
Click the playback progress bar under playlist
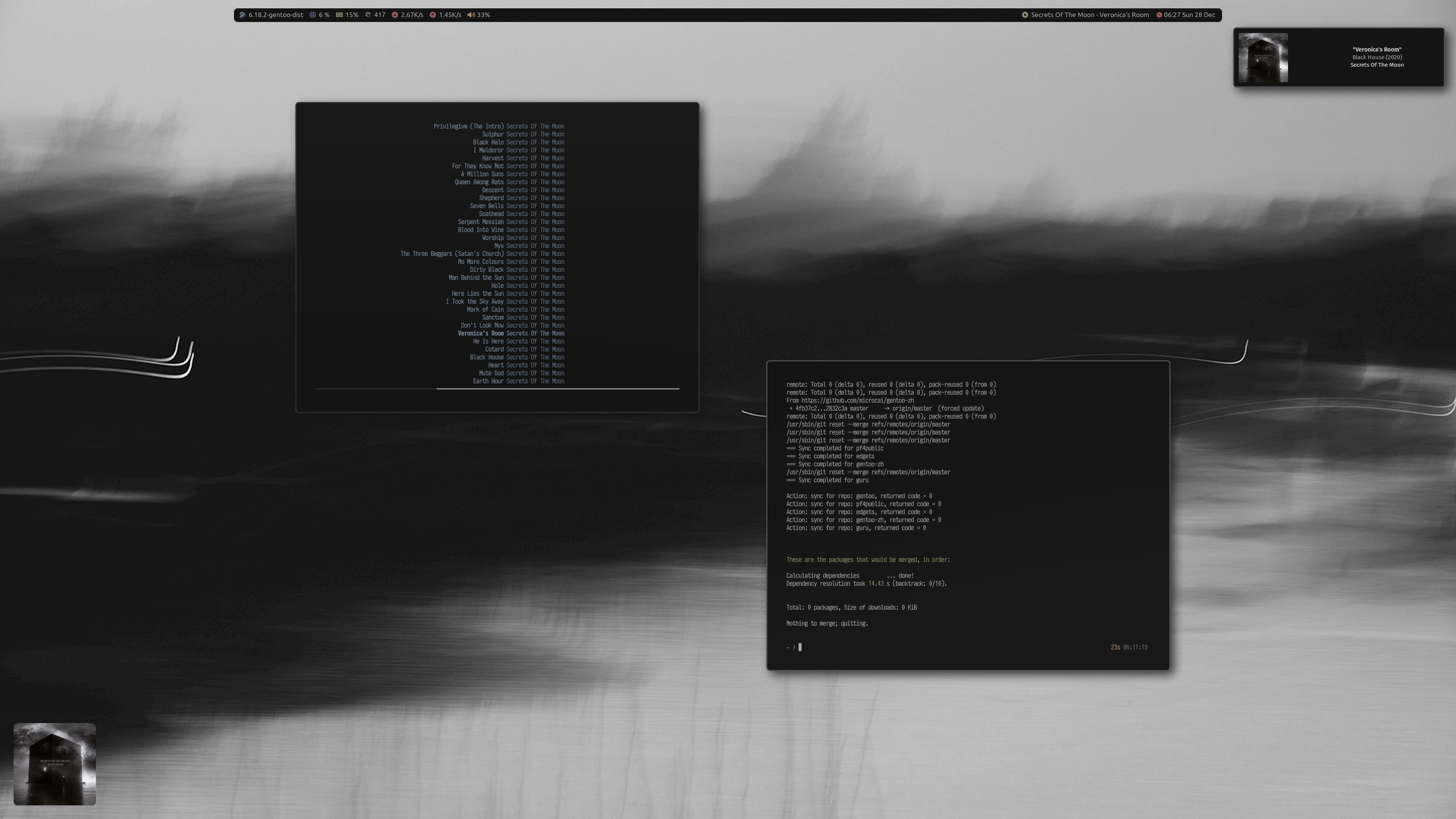pos(497,389)
